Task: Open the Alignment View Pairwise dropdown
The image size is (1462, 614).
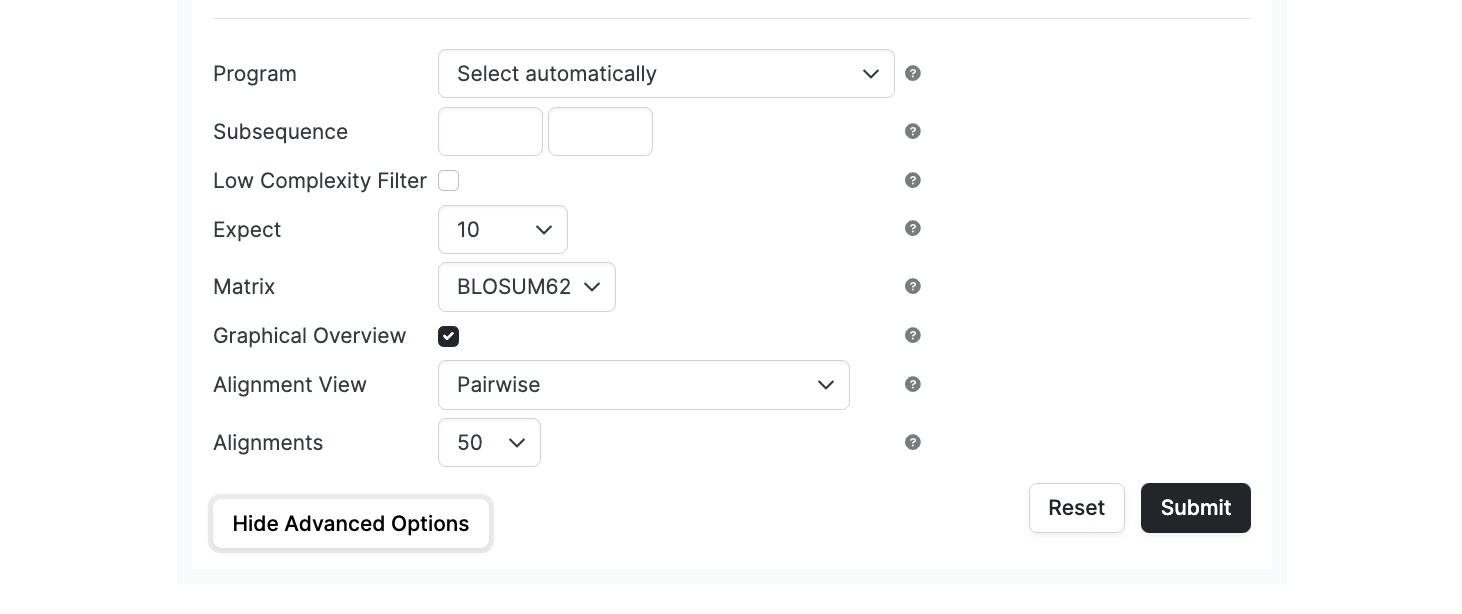Action: coord(644,385)
